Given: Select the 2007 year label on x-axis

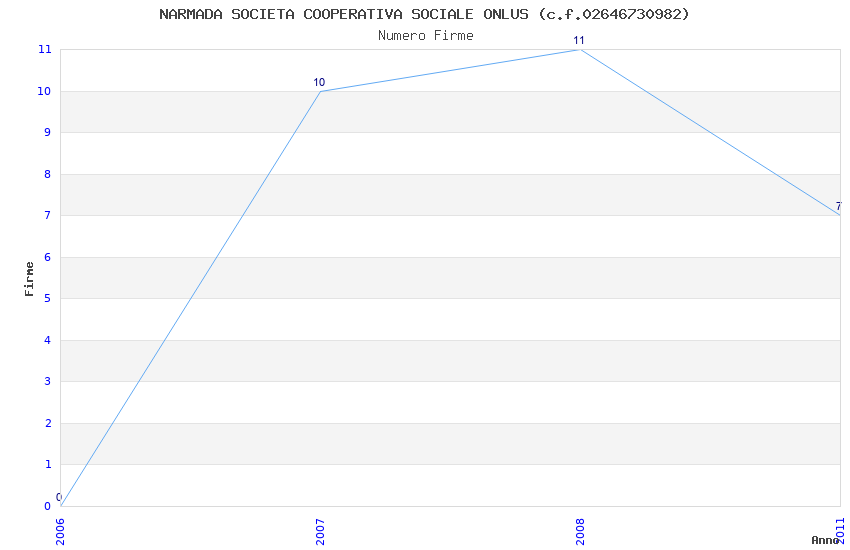Looking at the screenshot, I should (320, 532).
